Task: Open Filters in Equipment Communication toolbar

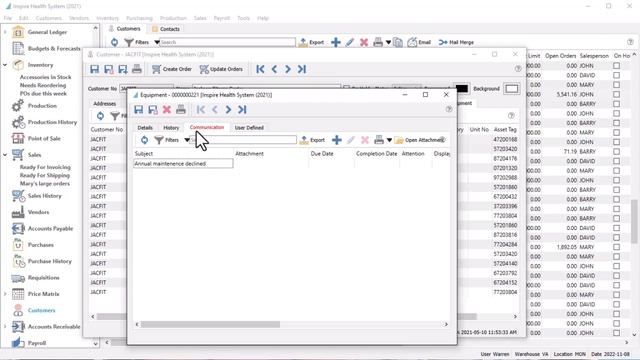Action: (x=167, y=140)
